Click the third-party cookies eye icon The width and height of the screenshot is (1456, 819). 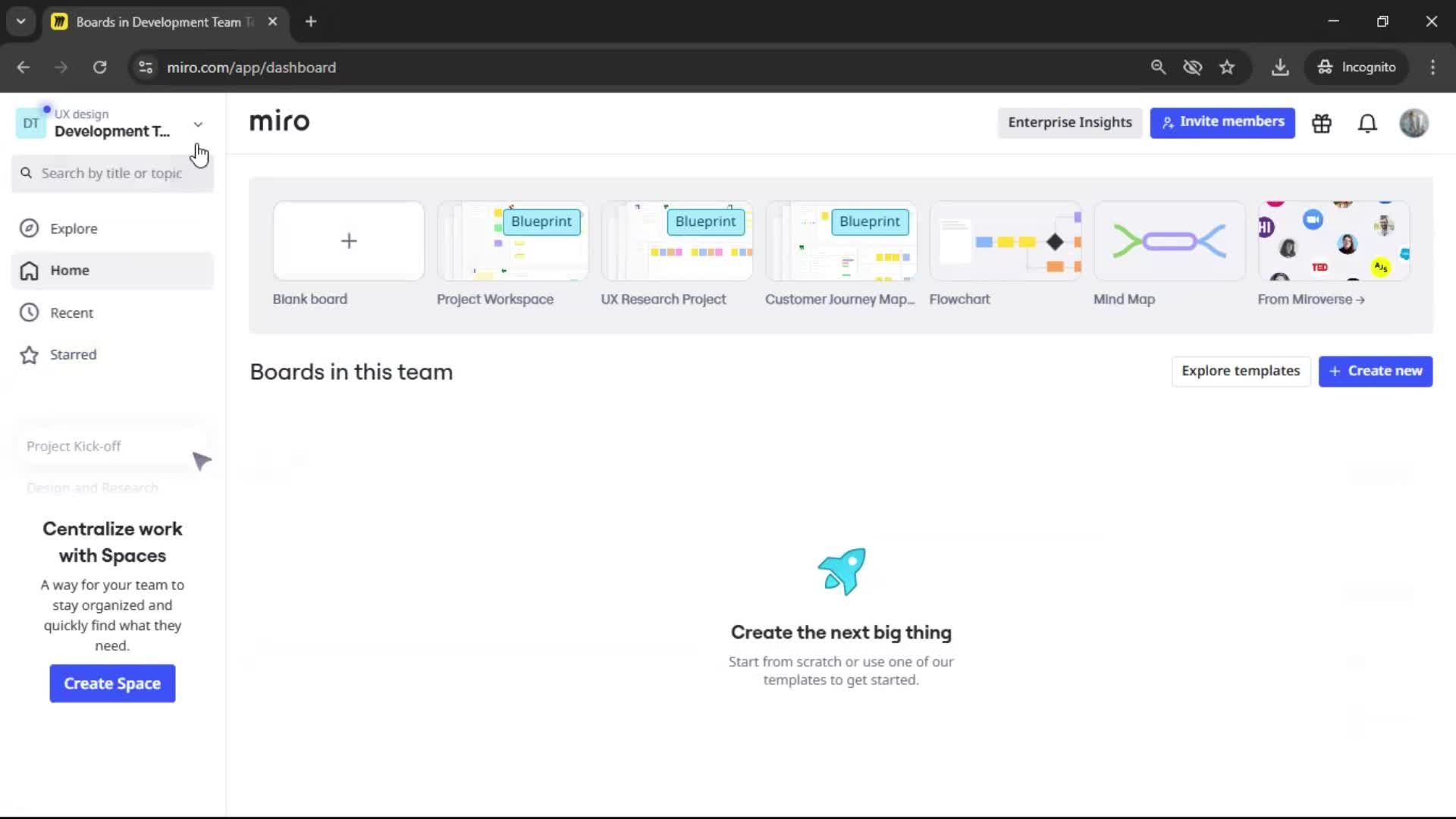pyautogui.click(x=1193, y=67)
